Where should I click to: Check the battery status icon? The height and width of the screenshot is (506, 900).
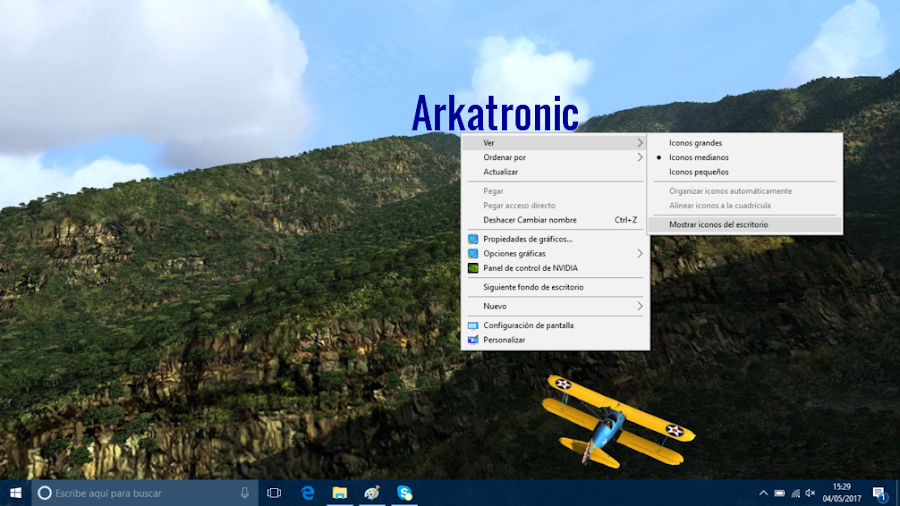point(779,493)
